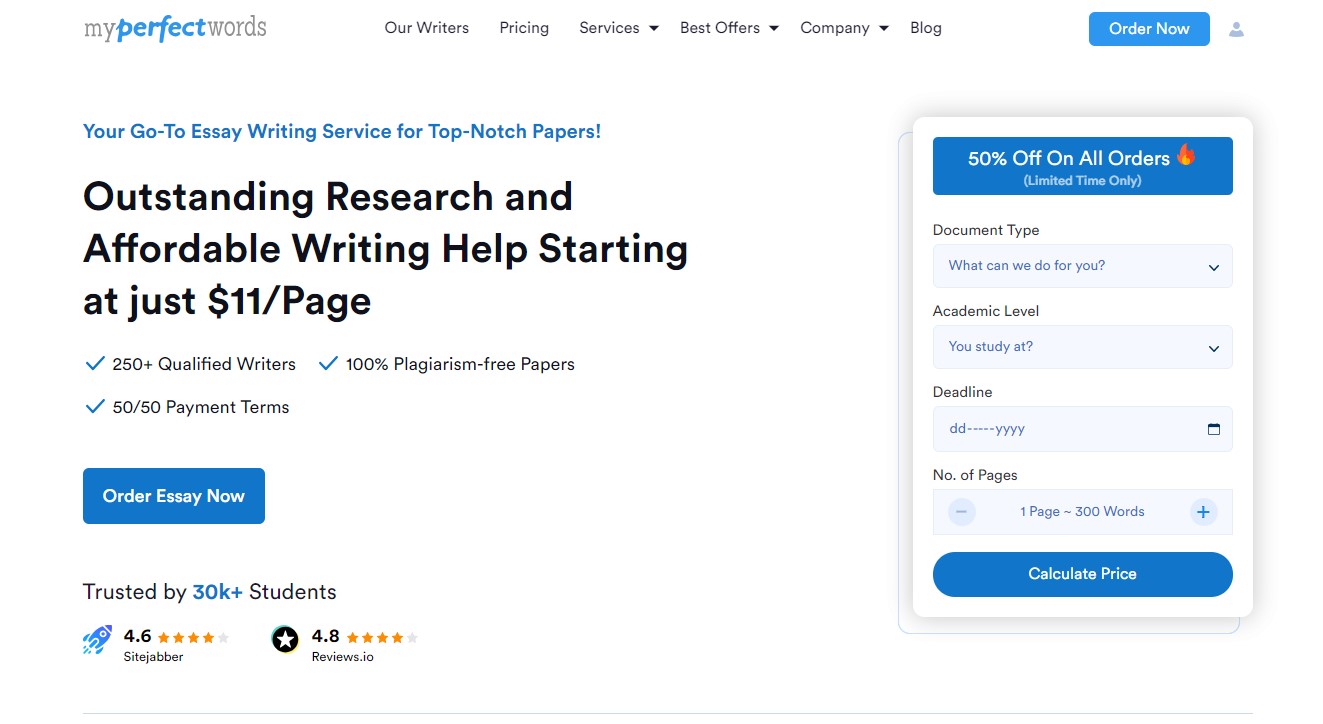Open the Document Type selector

click(x=1082, y=266)
